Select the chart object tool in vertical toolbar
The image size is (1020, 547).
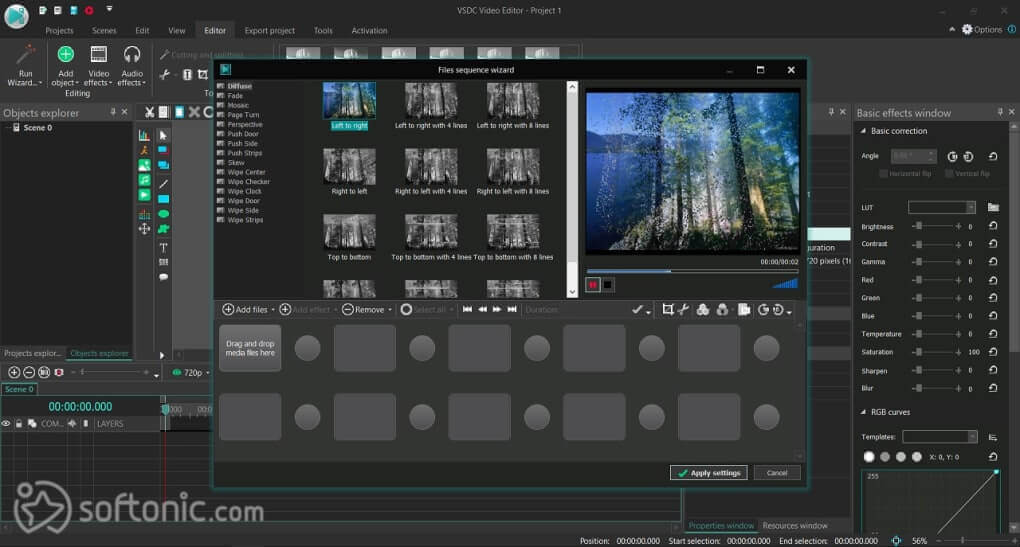tap(144, 135)
